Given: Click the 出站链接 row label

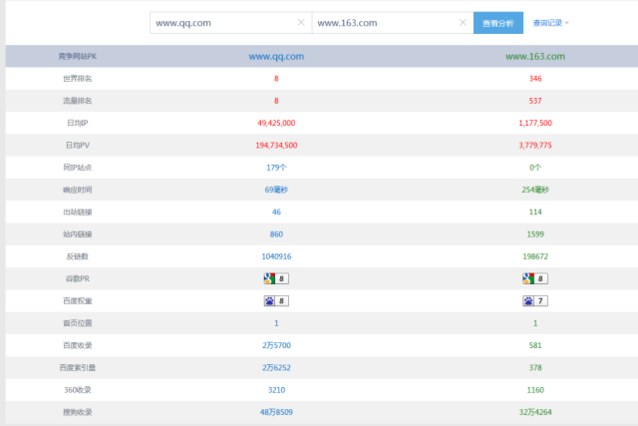Looking at the screenshot, I should [77, 212].
